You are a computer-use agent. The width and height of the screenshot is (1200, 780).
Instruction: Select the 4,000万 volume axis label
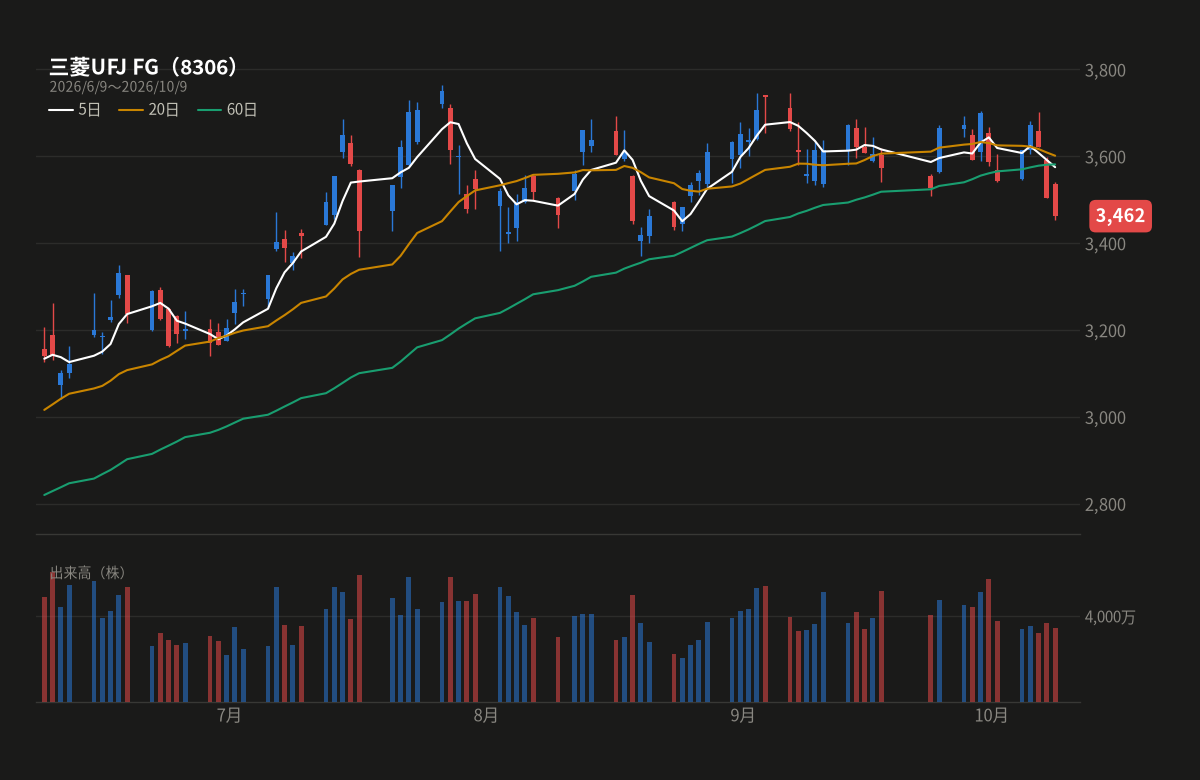coord(1111,617)
